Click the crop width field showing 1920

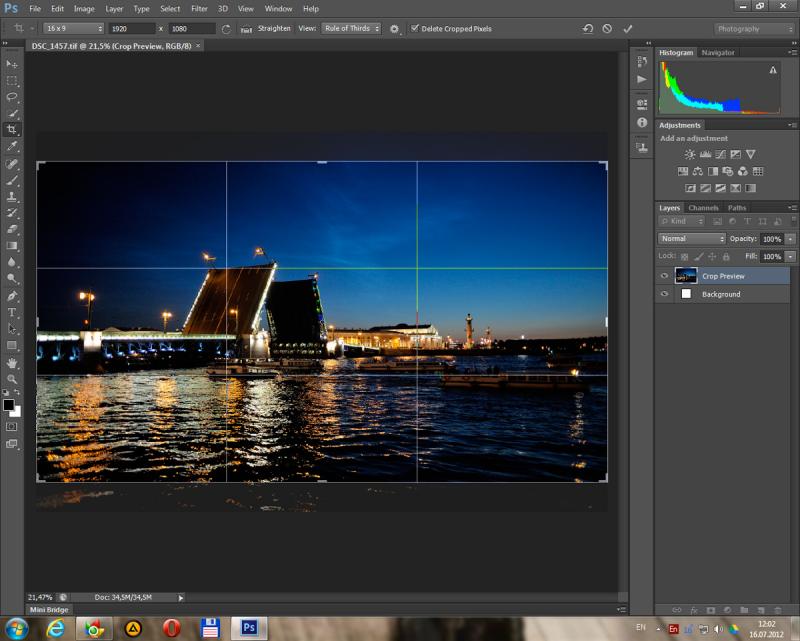(132, 29)
